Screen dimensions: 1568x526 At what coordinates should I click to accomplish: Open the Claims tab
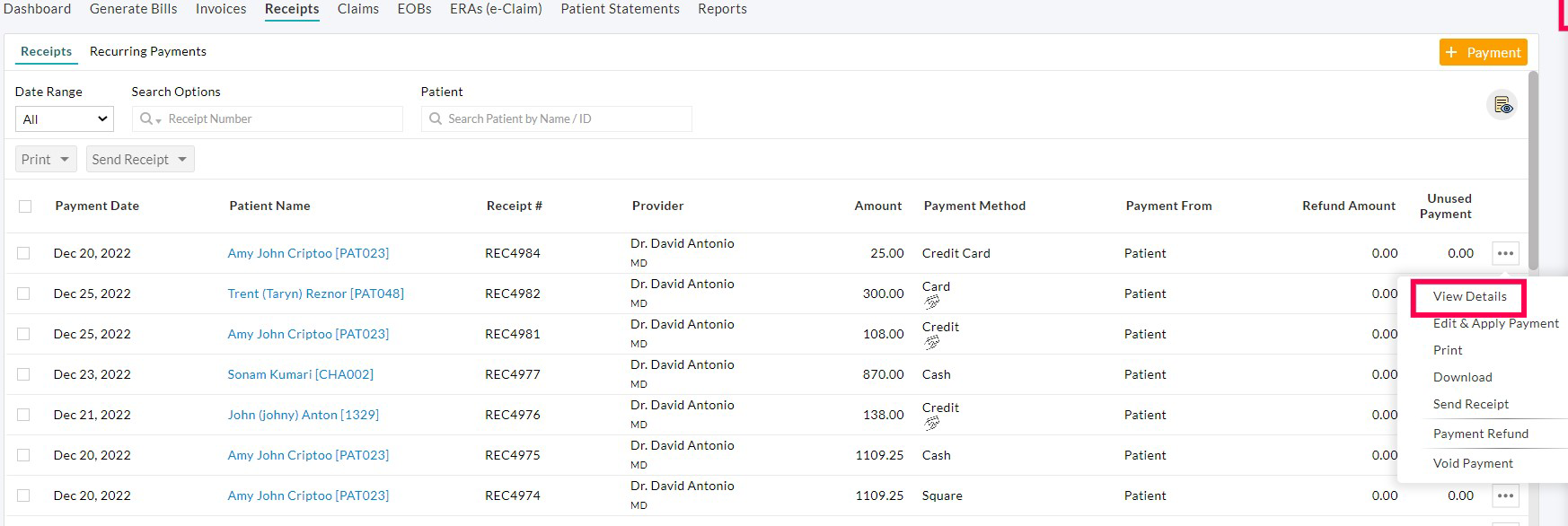click(x=358, y=9)
